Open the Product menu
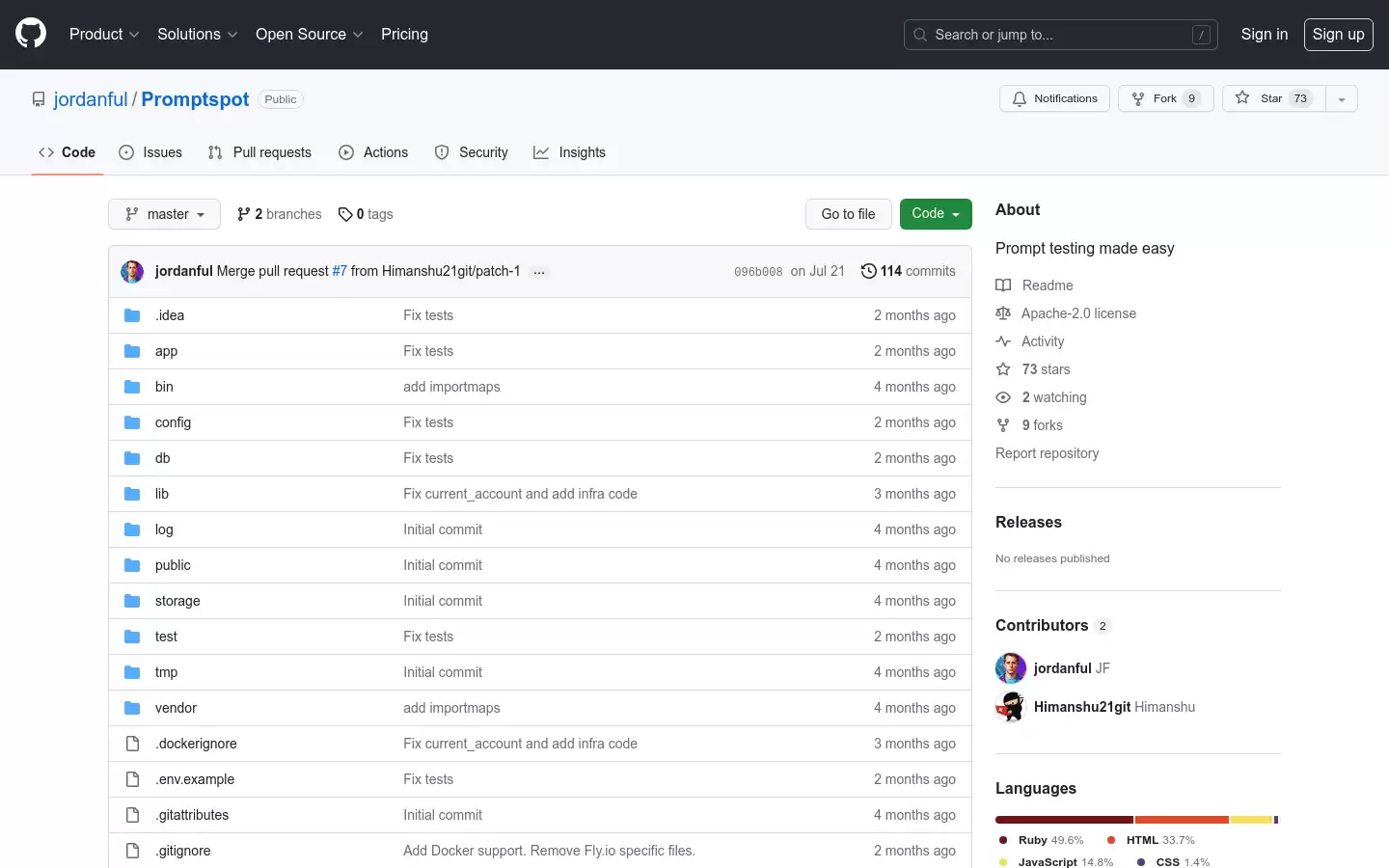The width and height of the screenshot is (1389, 868). coord(104,34)
